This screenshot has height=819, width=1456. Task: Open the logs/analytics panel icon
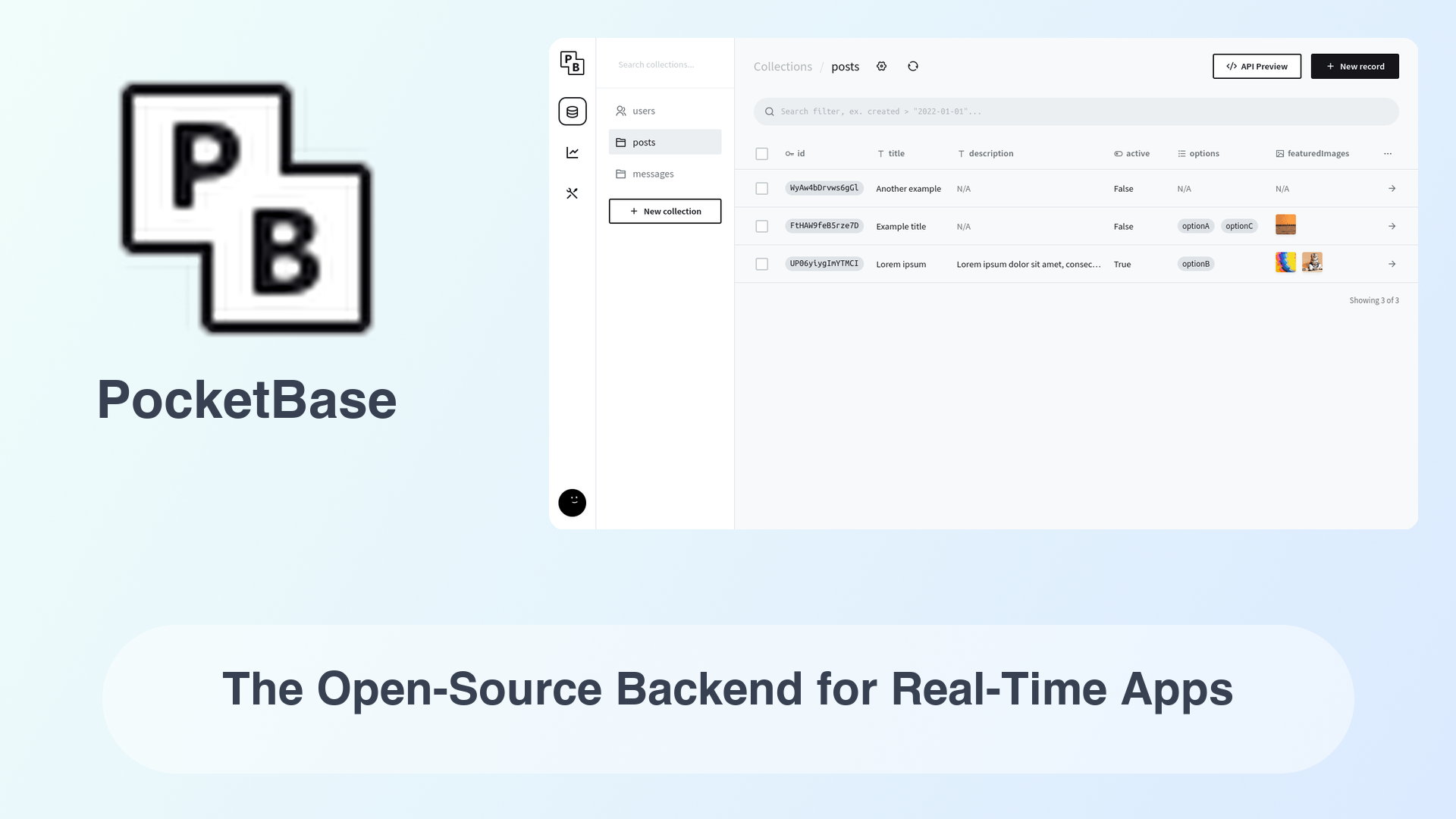tap(572, 152)
